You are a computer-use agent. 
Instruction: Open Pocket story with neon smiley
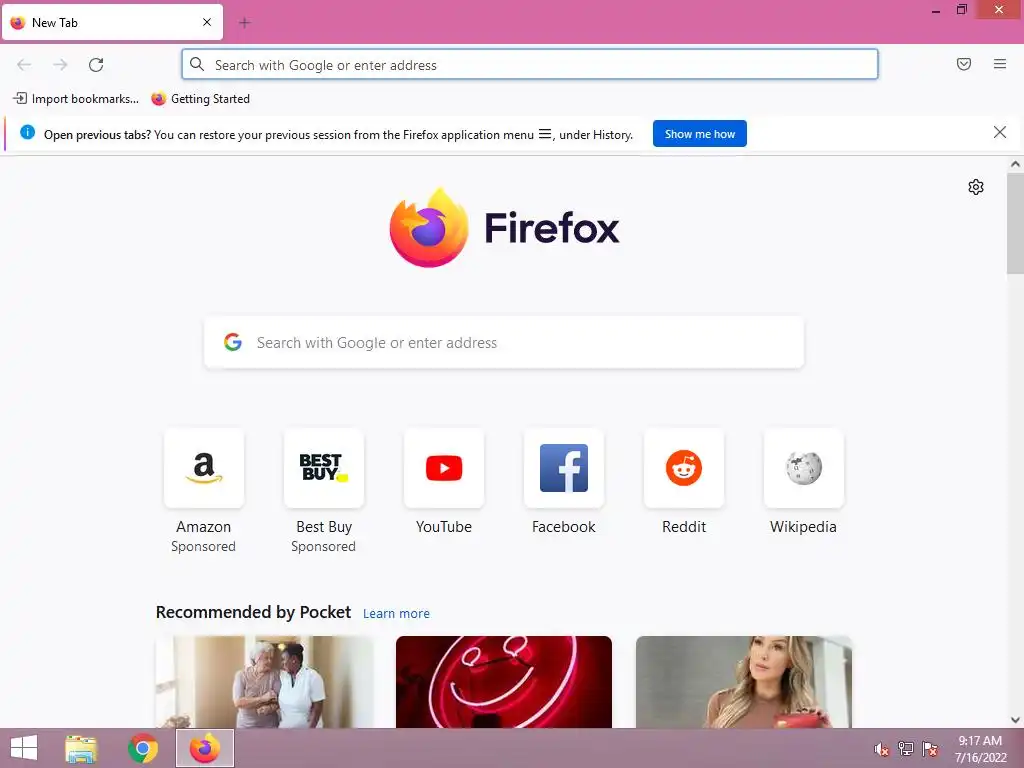pos(504,682)
